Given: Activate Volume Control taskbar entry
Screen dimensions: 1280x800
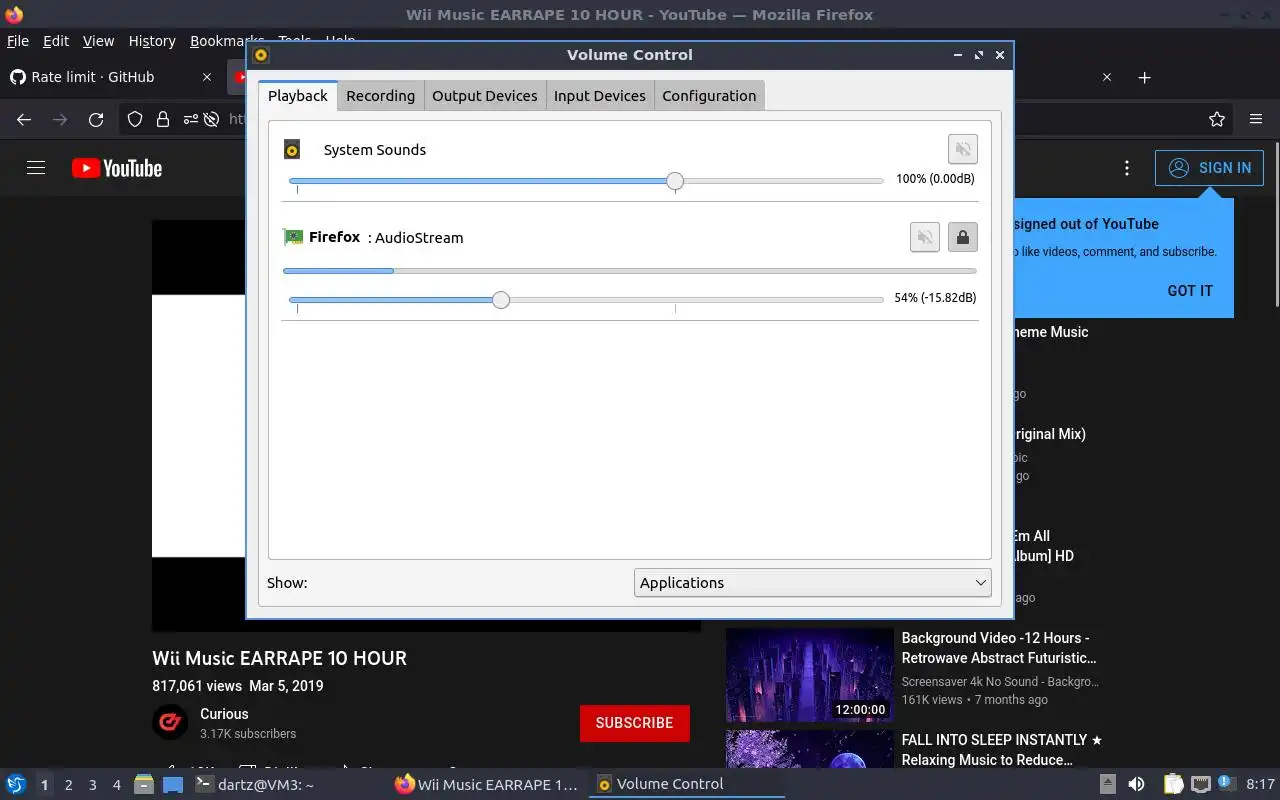Looking at the screenshot, I should pyautogui.click(x=687, y=785).
